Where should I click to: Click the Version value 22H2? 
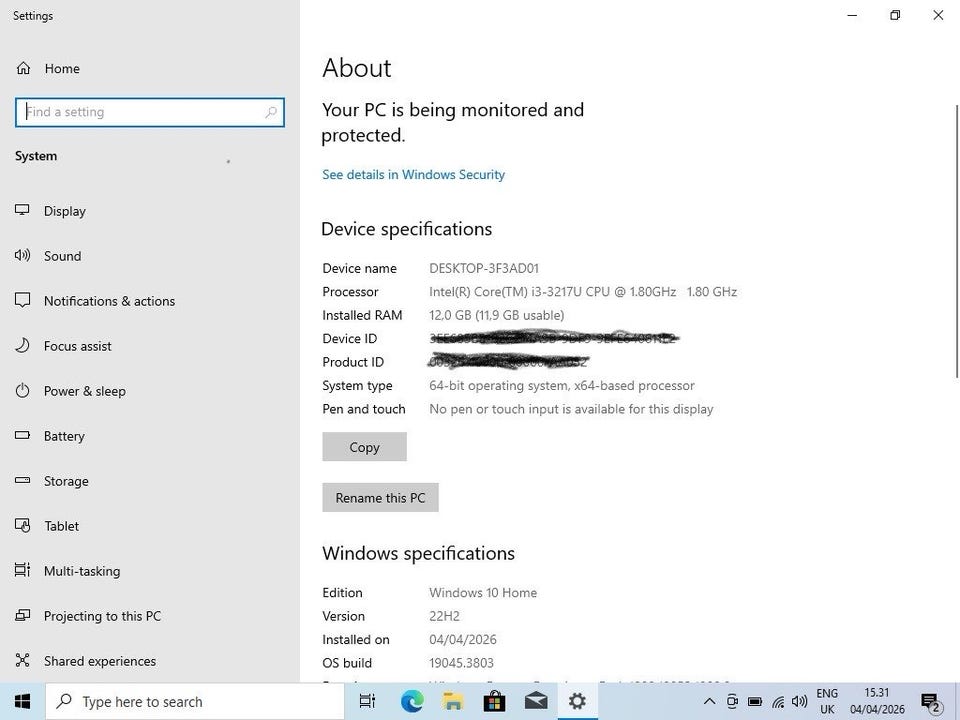pyautogui.click(x=444, y=616)
